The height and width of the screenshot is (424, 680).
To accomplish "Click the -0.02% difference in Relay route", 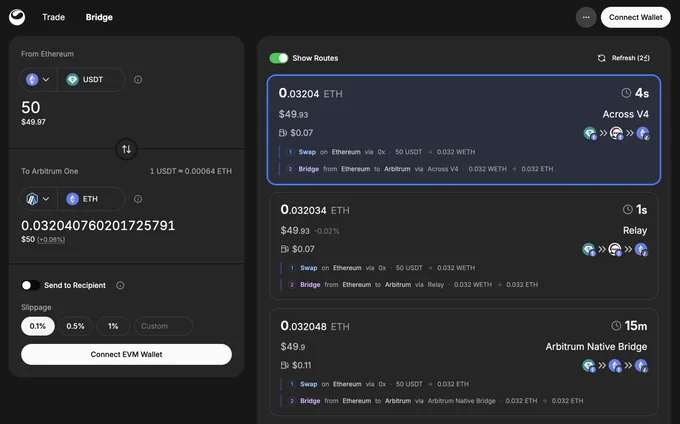I will click(327, 231).
